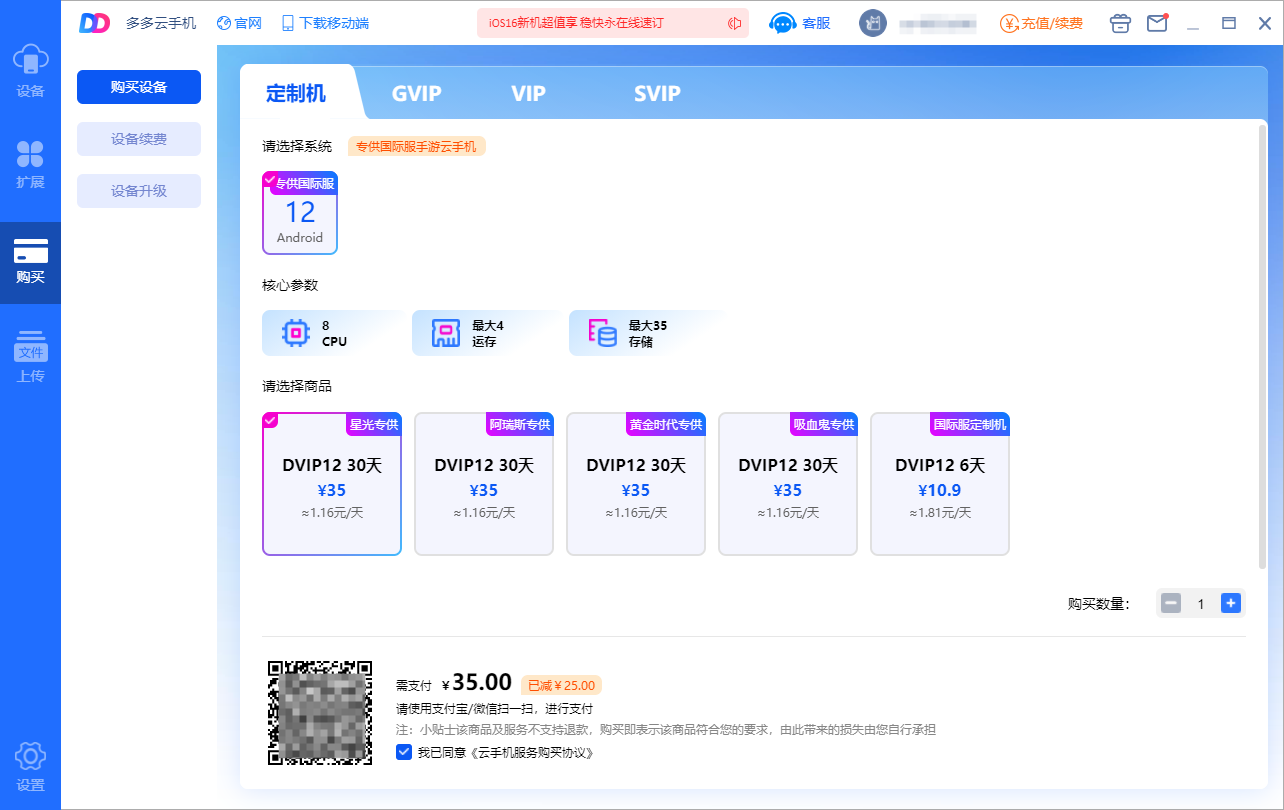Screen dimensions: 1284x810
Task: Click the 购买设备 button
Action: pyautogui.click(x=139, y=87)
